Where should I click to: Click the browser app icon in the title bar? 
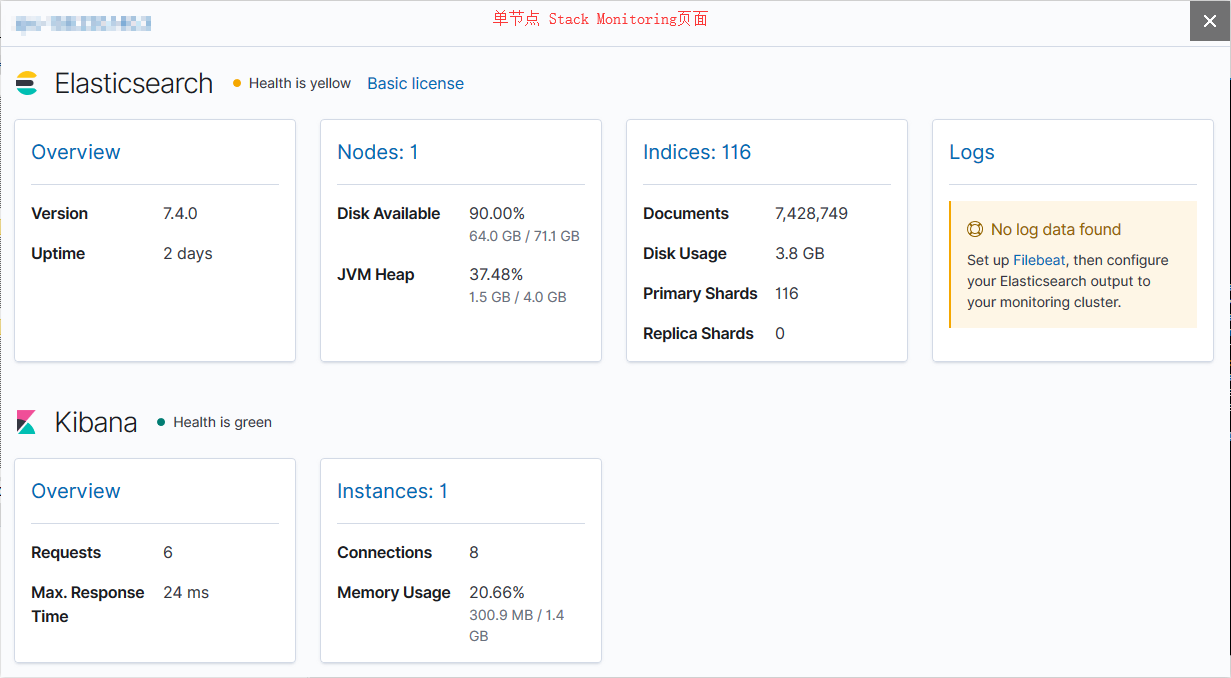(x=16, y=21)
